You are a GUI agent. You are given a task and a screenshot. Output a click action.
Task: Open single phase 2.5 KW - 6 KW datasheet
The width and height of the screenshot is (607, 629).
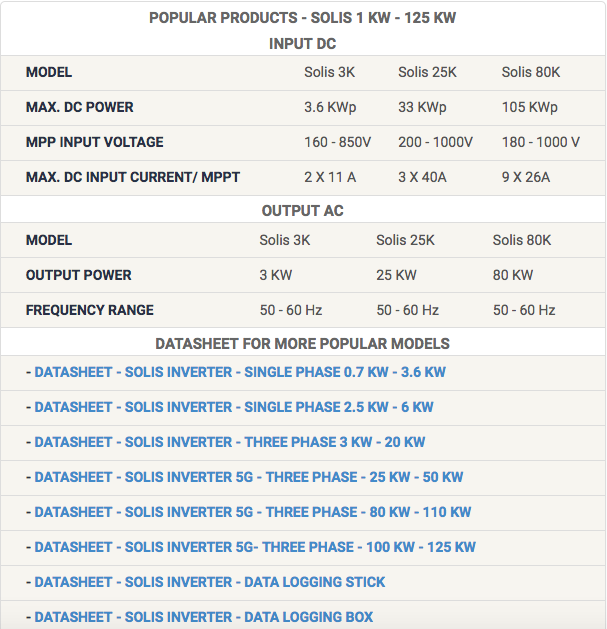click(234, 407)
